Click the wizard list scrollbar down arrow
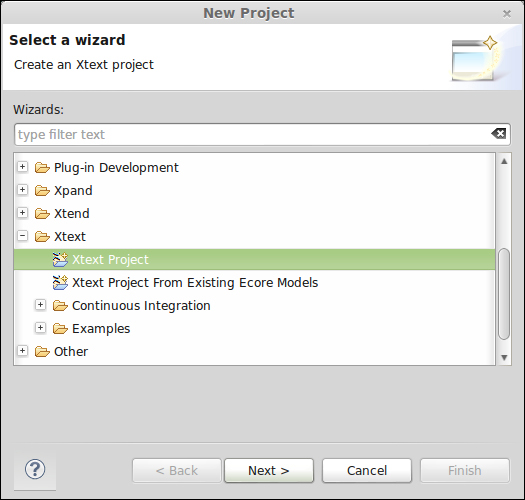The width and height of the screenshot is (525, 500). [x=504, y=357]
